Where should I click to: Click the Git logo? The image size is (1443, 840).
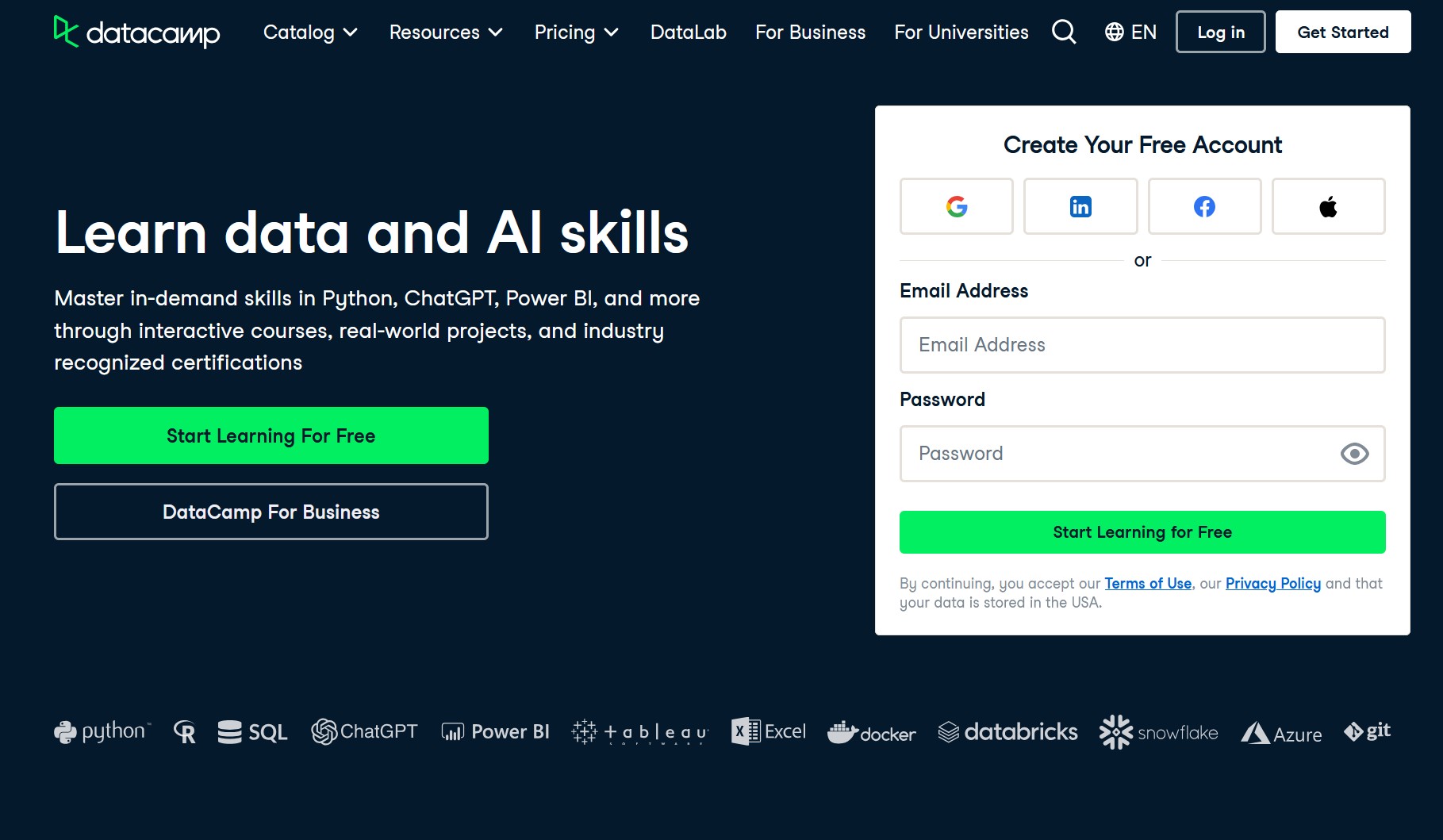point(1367,731)
